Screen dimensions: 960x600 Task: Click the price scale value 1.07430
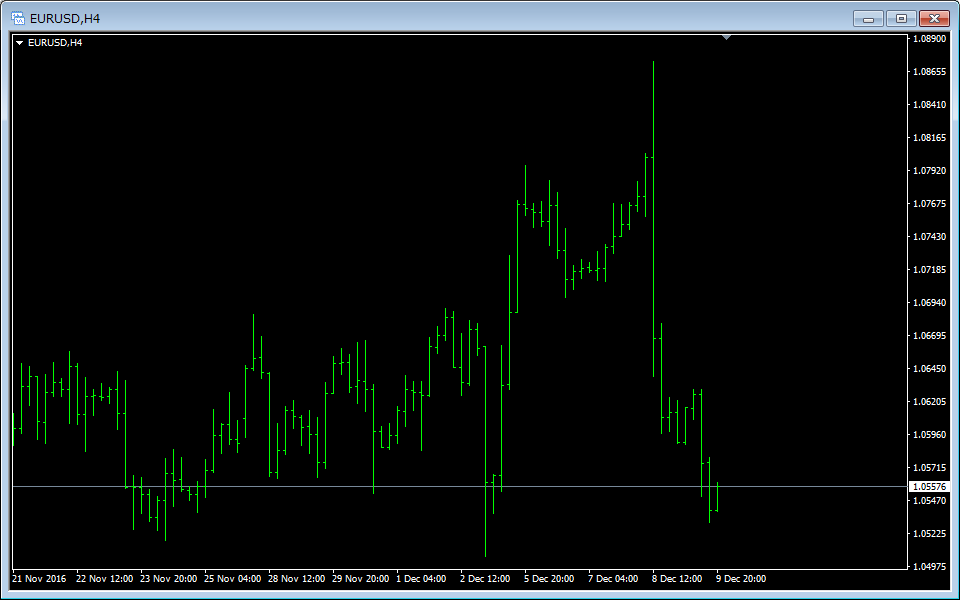929,236
